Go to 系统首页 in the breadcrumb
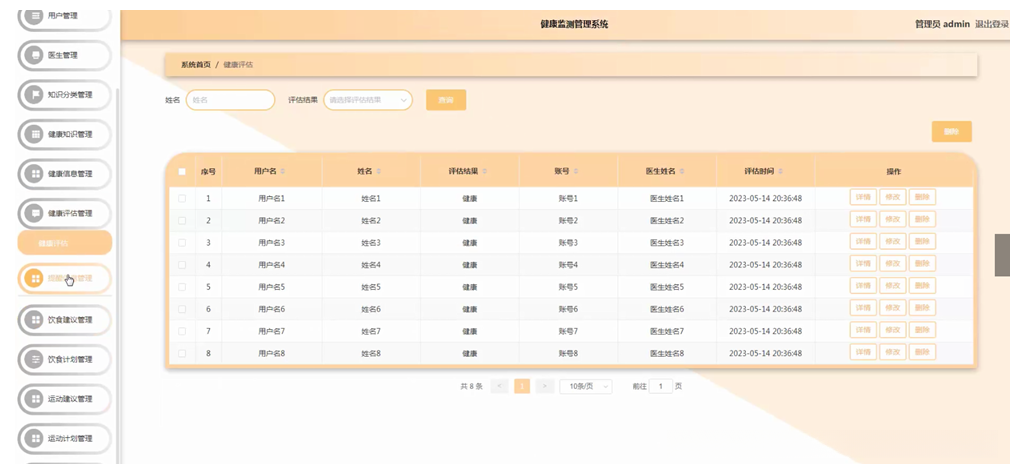 pyautogui.click(x=195, y=65)
